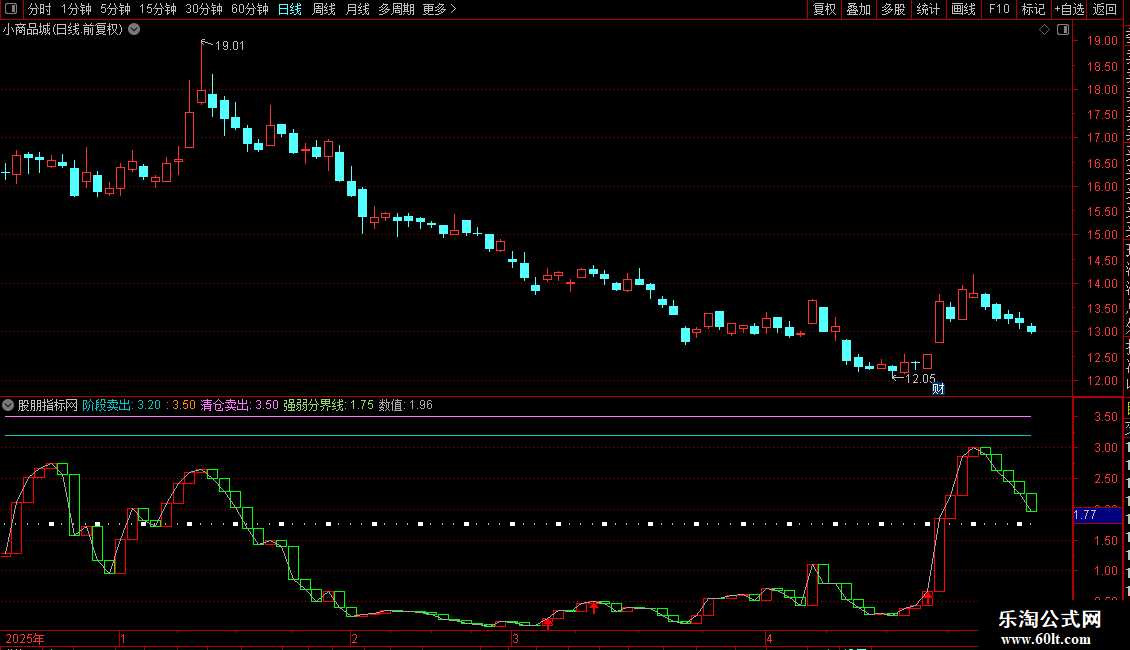This screenshot has height=650, width=1130.
Task: Click the 清仓卖出: 3.50 label
Action: 239,405
